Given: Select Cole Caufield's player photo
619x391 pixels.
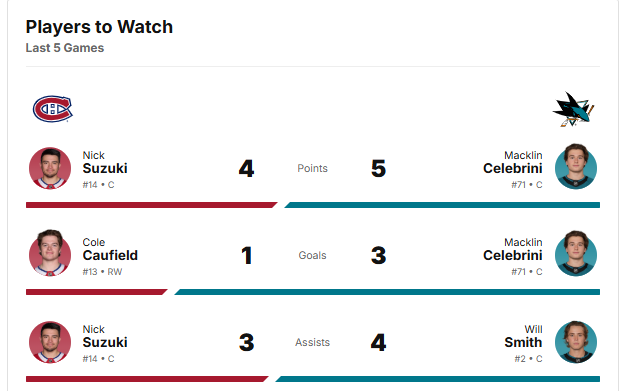Looking at the screenshot, I should 50,254.
